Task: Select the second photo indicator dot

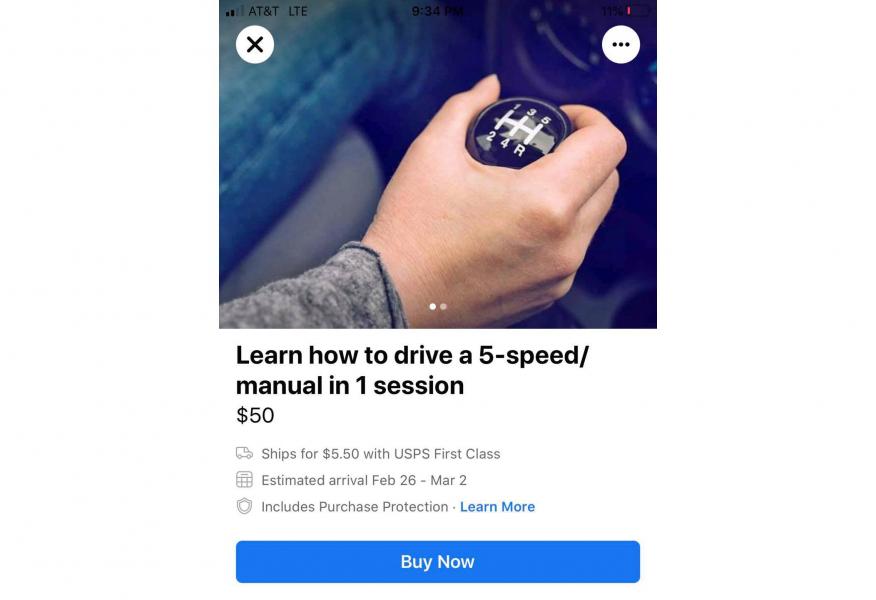Action: point(443,306)
